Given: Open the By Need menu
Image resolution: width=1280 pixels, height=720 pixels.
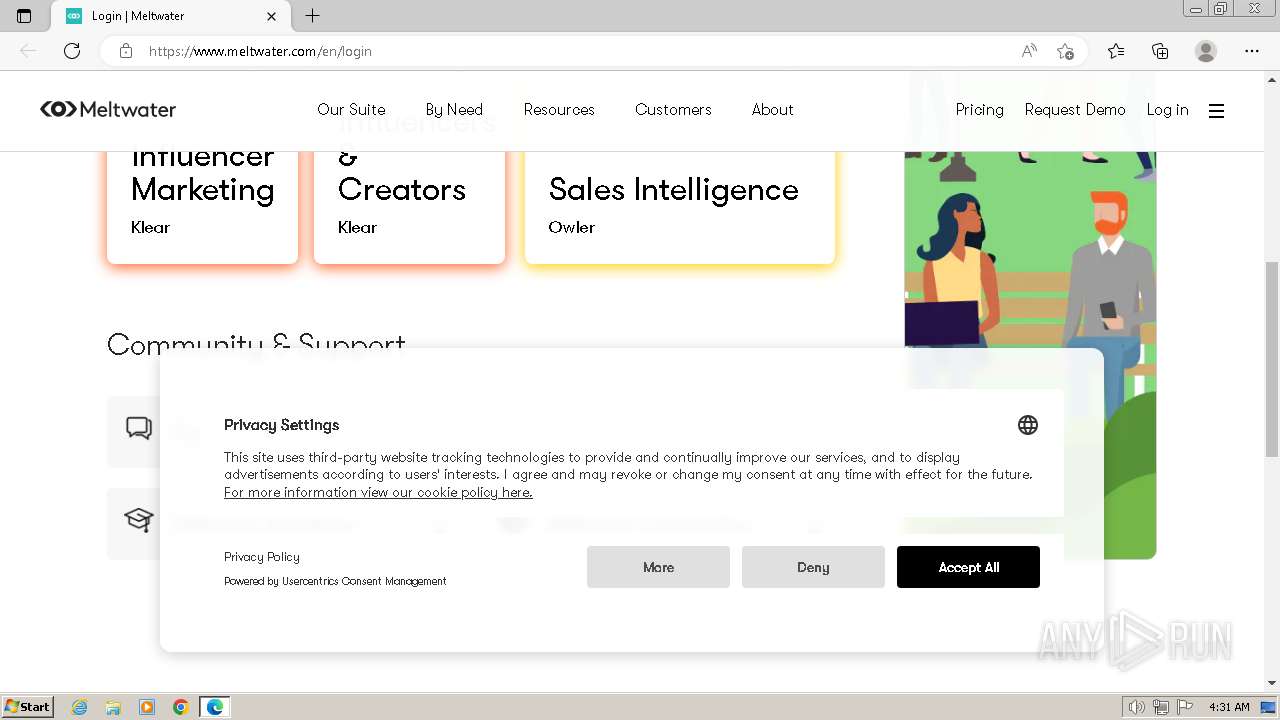Looking at the screenshot, I should (x=454, y=110).
